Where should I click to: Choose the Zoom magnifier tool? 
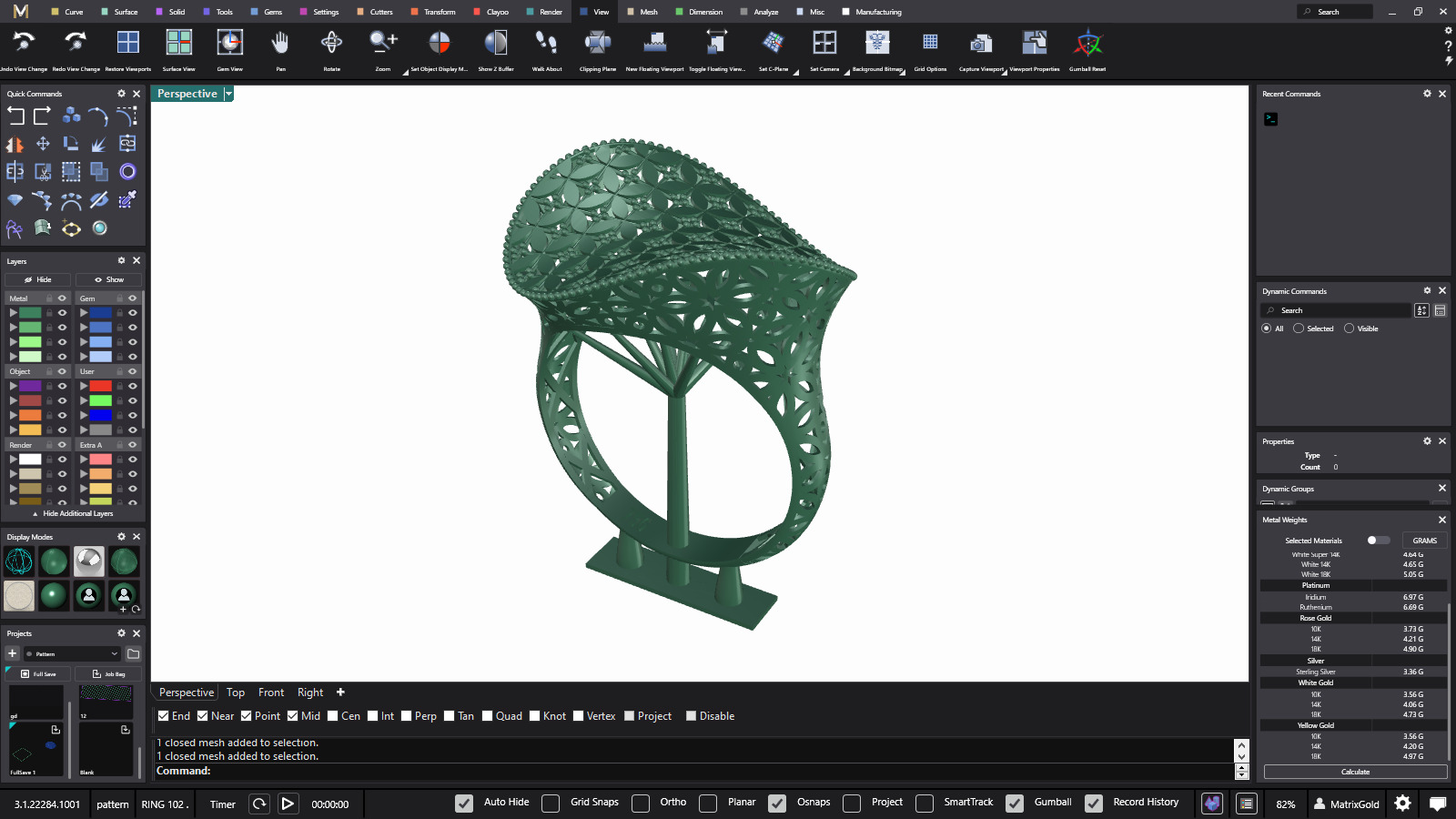[383, 42]
